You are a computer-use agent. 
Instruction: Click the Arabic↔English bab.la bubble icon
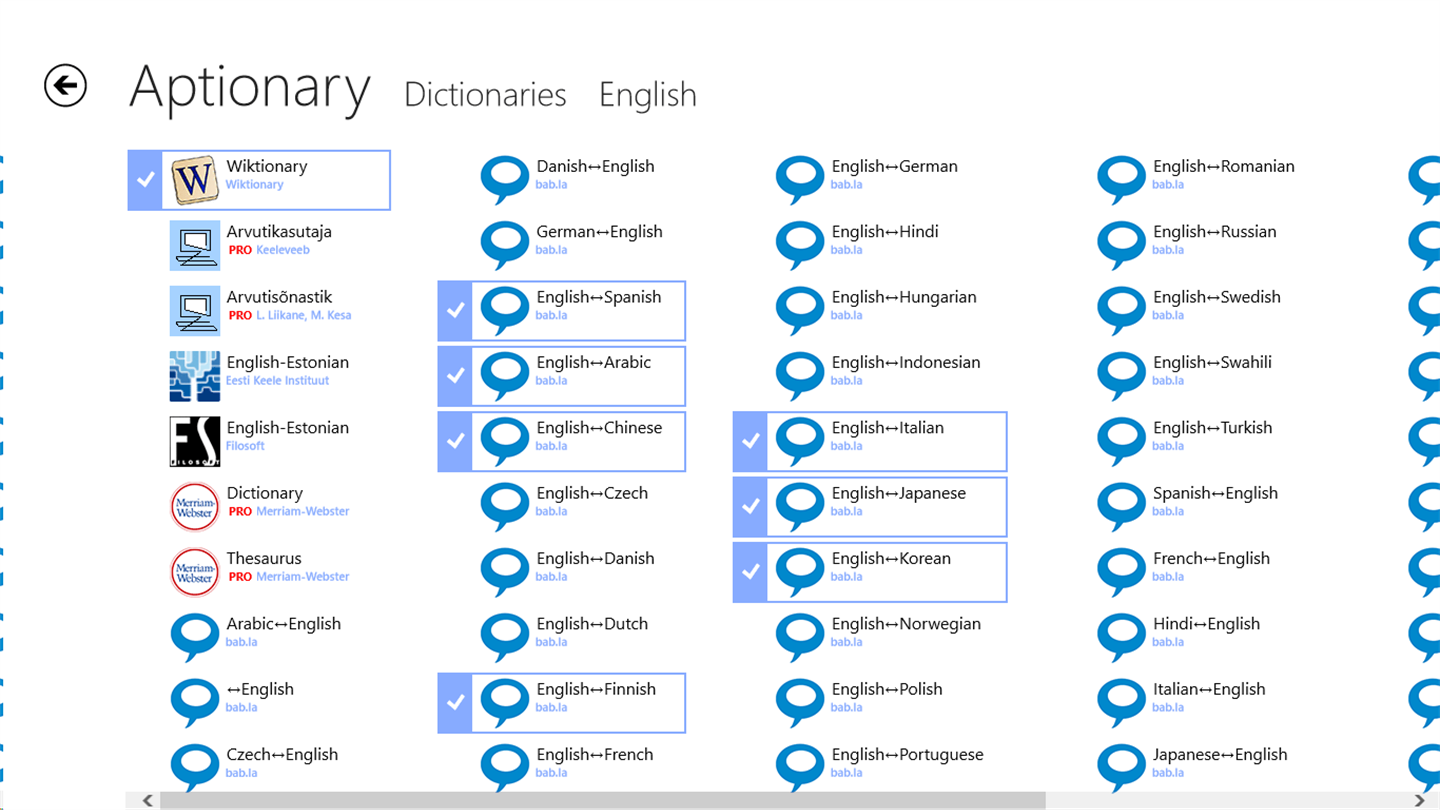195,638
